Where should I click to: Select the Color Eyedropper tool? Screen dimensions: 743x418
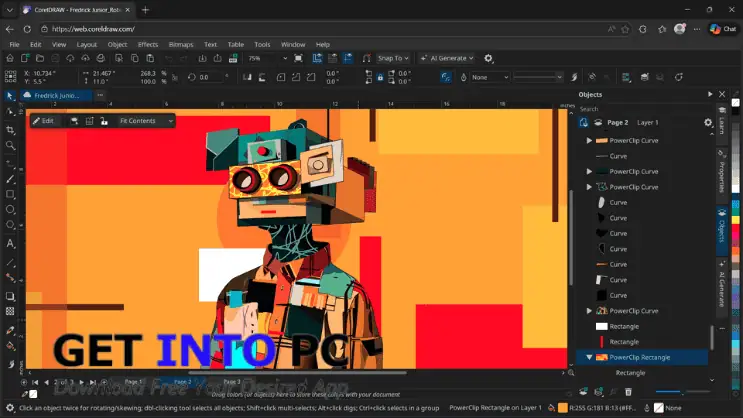click(x=10, y=330)
